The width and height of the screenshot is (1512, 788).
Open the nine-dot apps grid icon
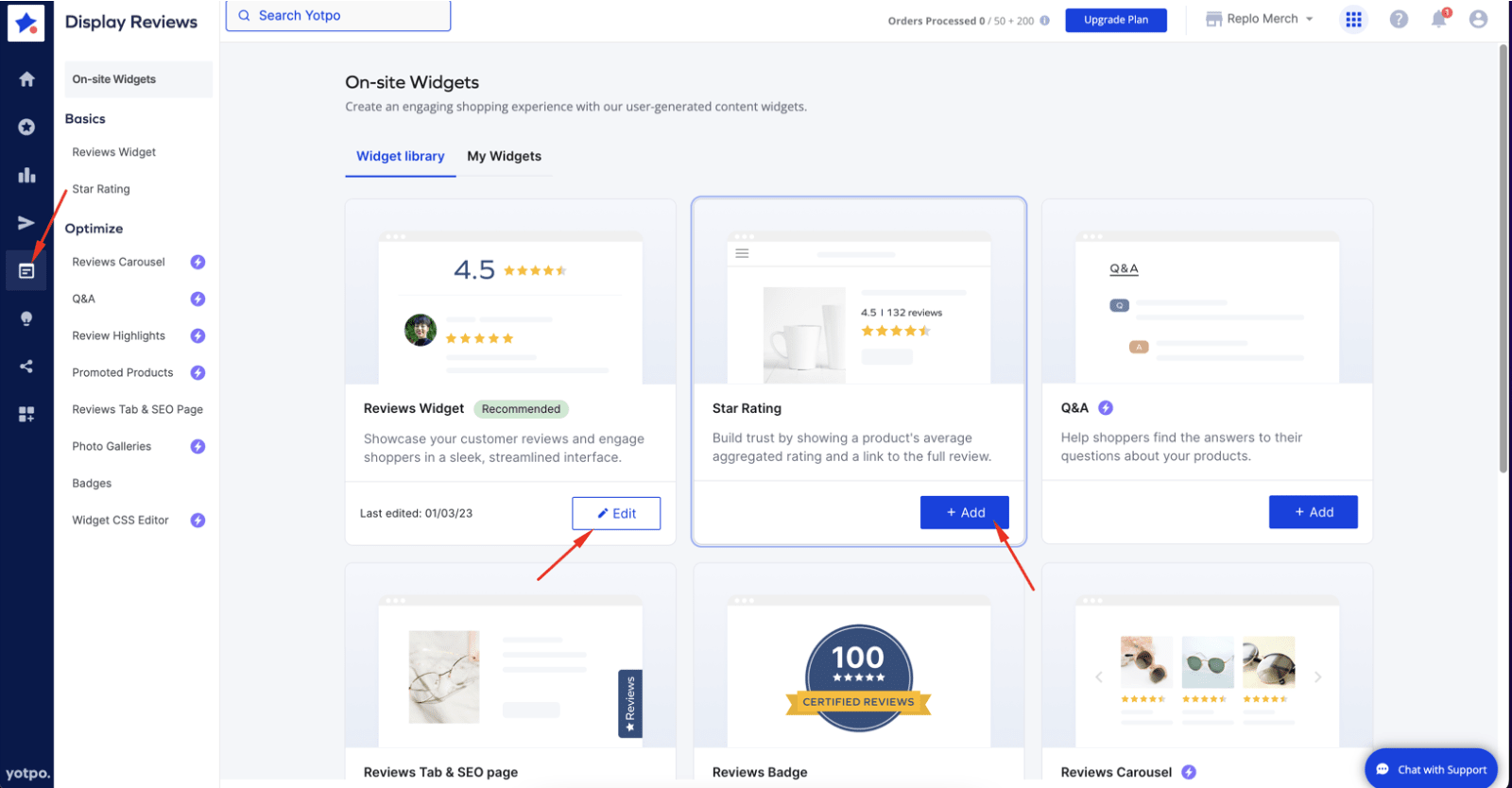[x=1353, y=19]
